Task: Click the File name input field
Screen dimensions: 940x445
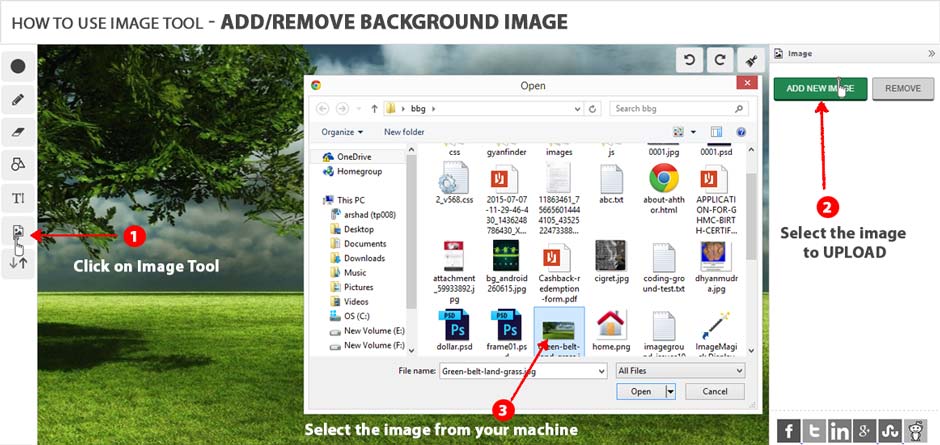Action: click(x=523, y=371)
